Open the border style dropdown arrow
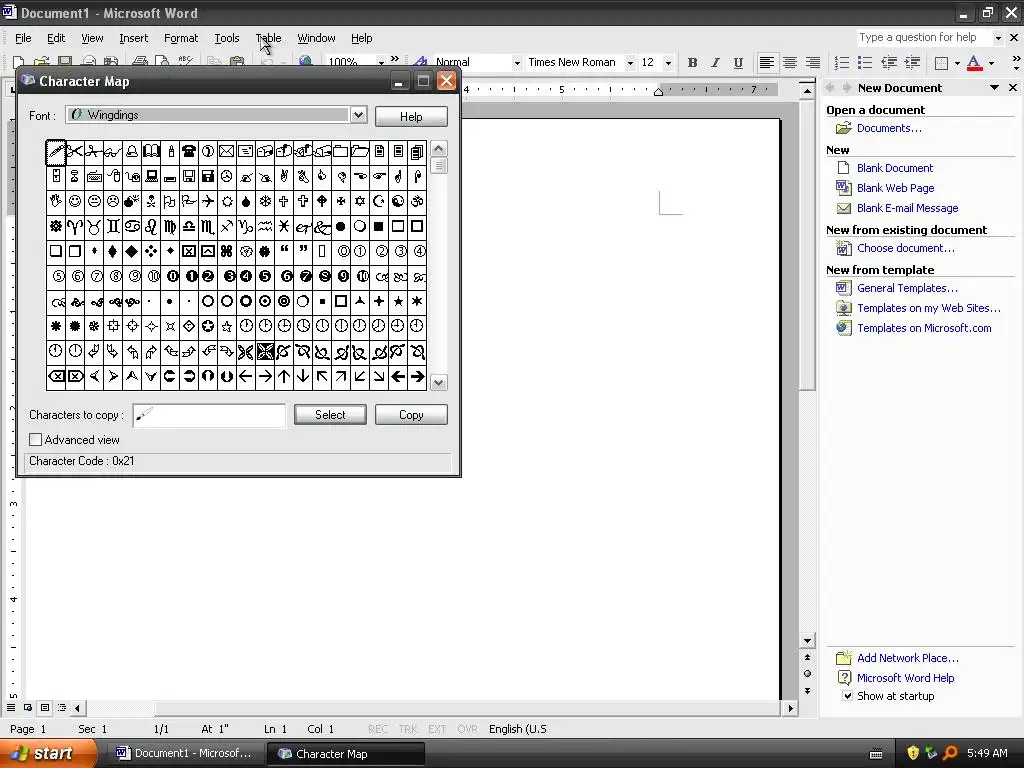 tap(957, 63)
